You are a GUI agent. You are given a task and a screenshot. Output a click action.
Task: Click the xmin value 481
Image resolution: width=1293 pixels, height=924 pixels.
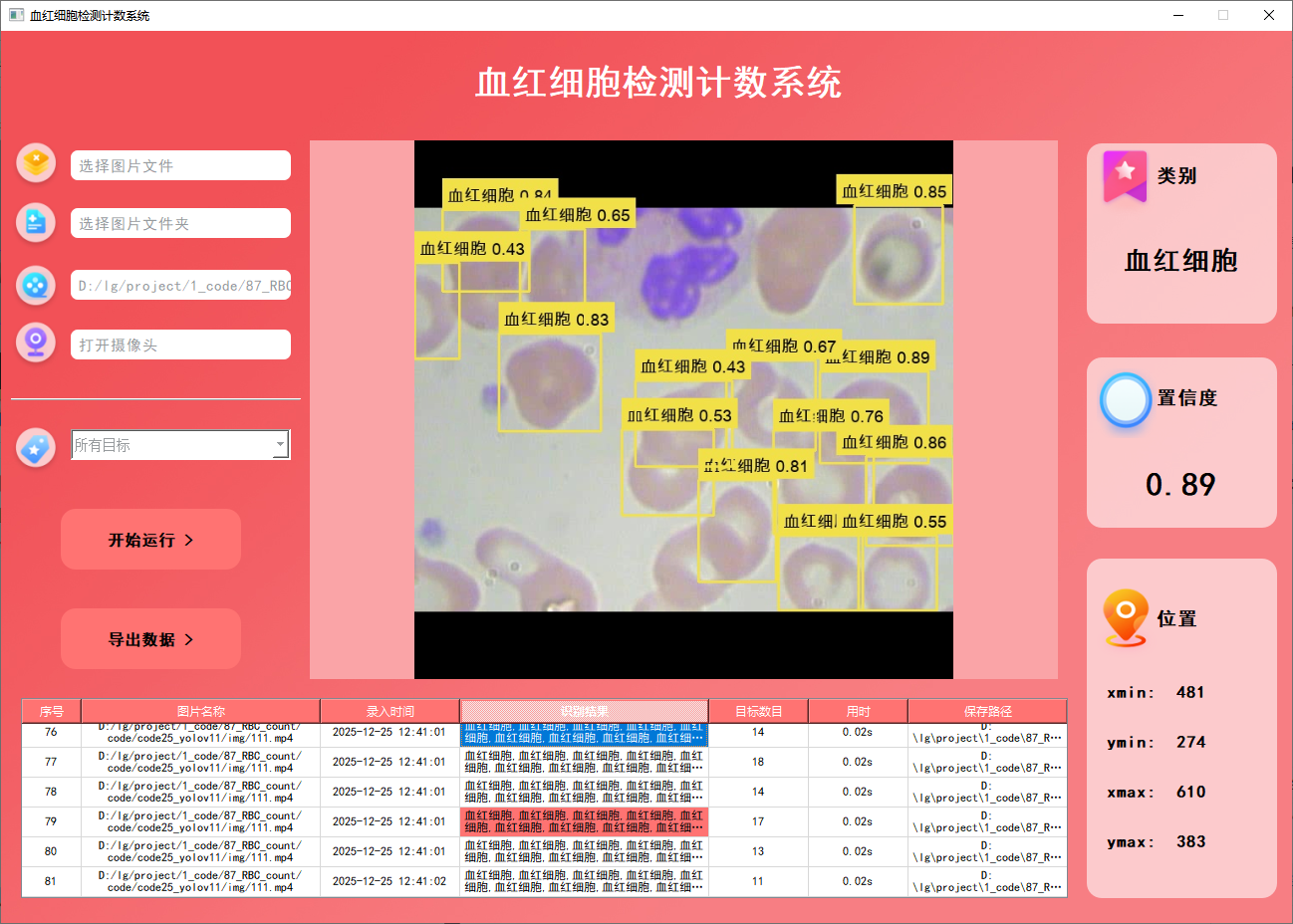(1190, 692)
